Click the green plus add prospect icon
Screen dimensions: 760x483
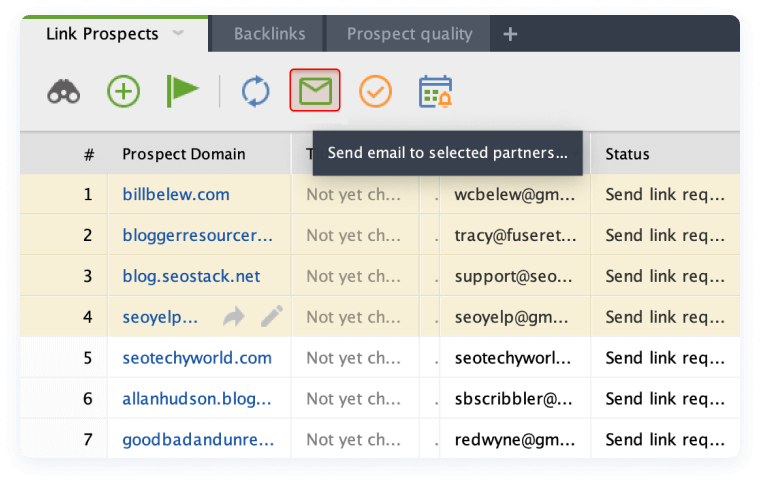coord(123,92)
